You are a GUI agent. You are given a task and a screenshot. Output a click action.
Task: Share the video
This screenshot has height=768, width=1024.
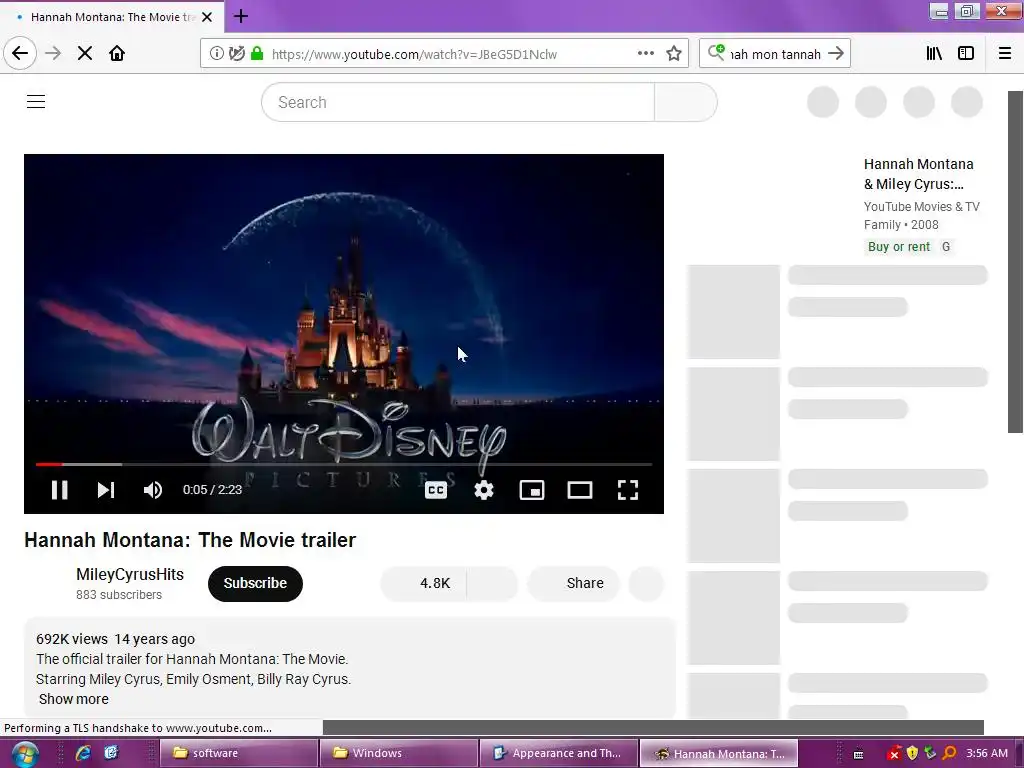(573, 583)
